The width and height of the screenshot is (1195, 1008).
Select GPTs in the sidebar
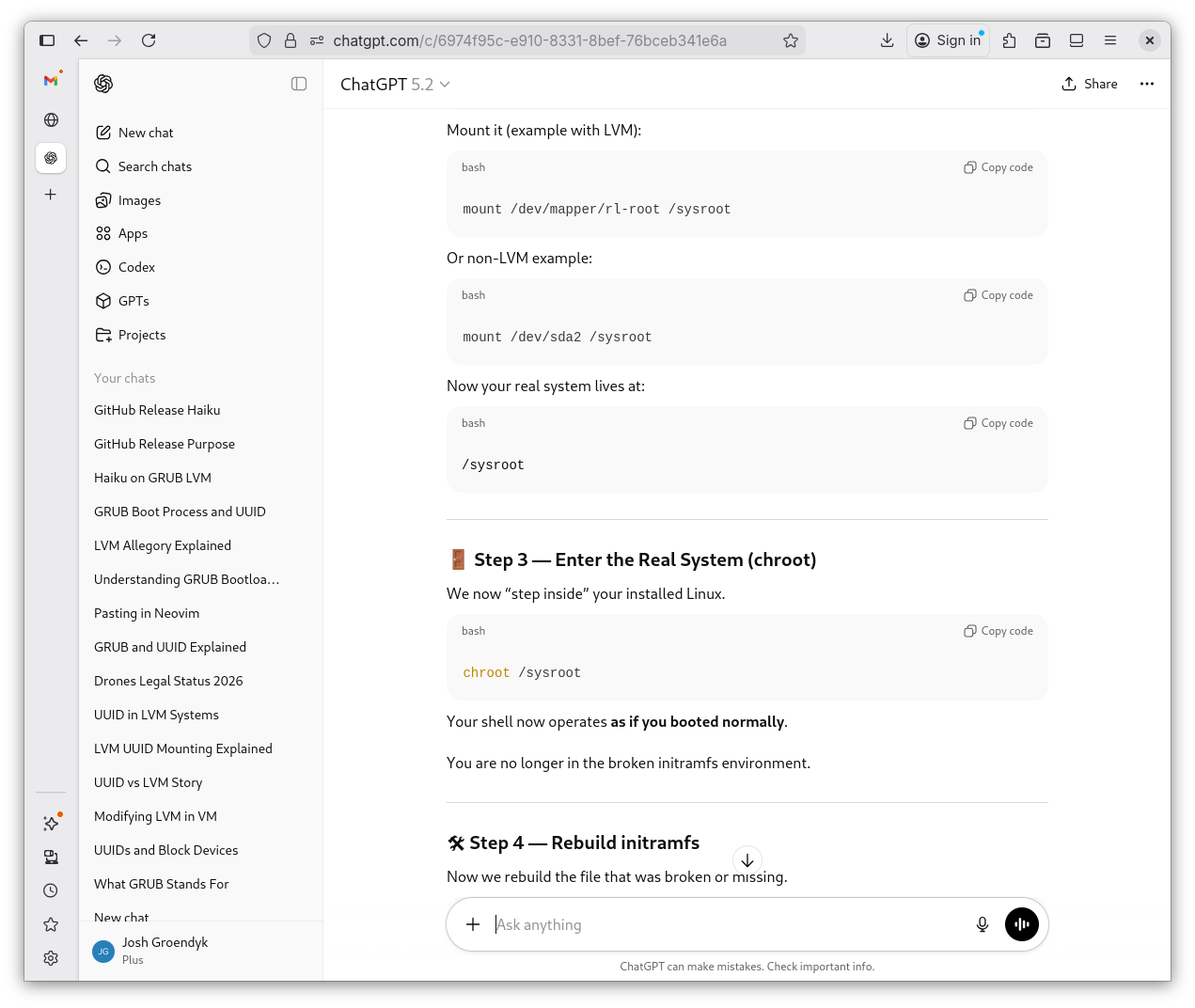tap(134, 301)
